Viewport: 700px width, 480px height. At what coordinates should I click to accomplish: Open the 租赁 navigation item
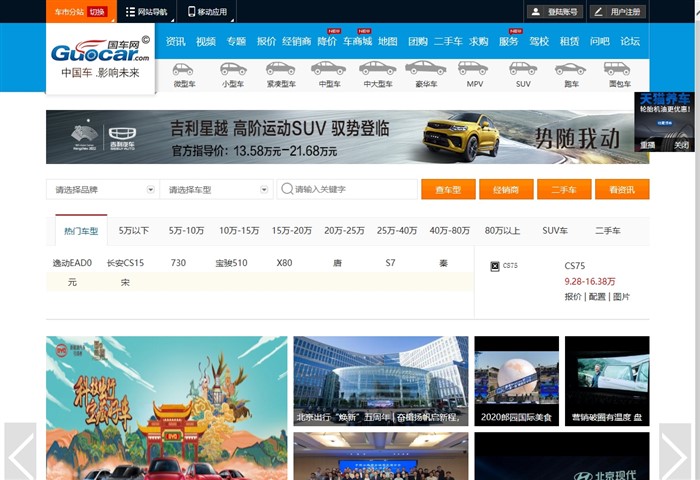coord(569,42)
